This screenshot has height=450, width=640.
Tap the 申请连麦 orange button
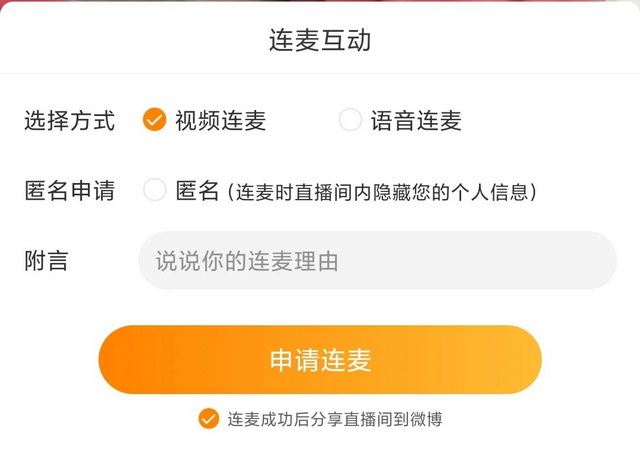tap(320, 360)
